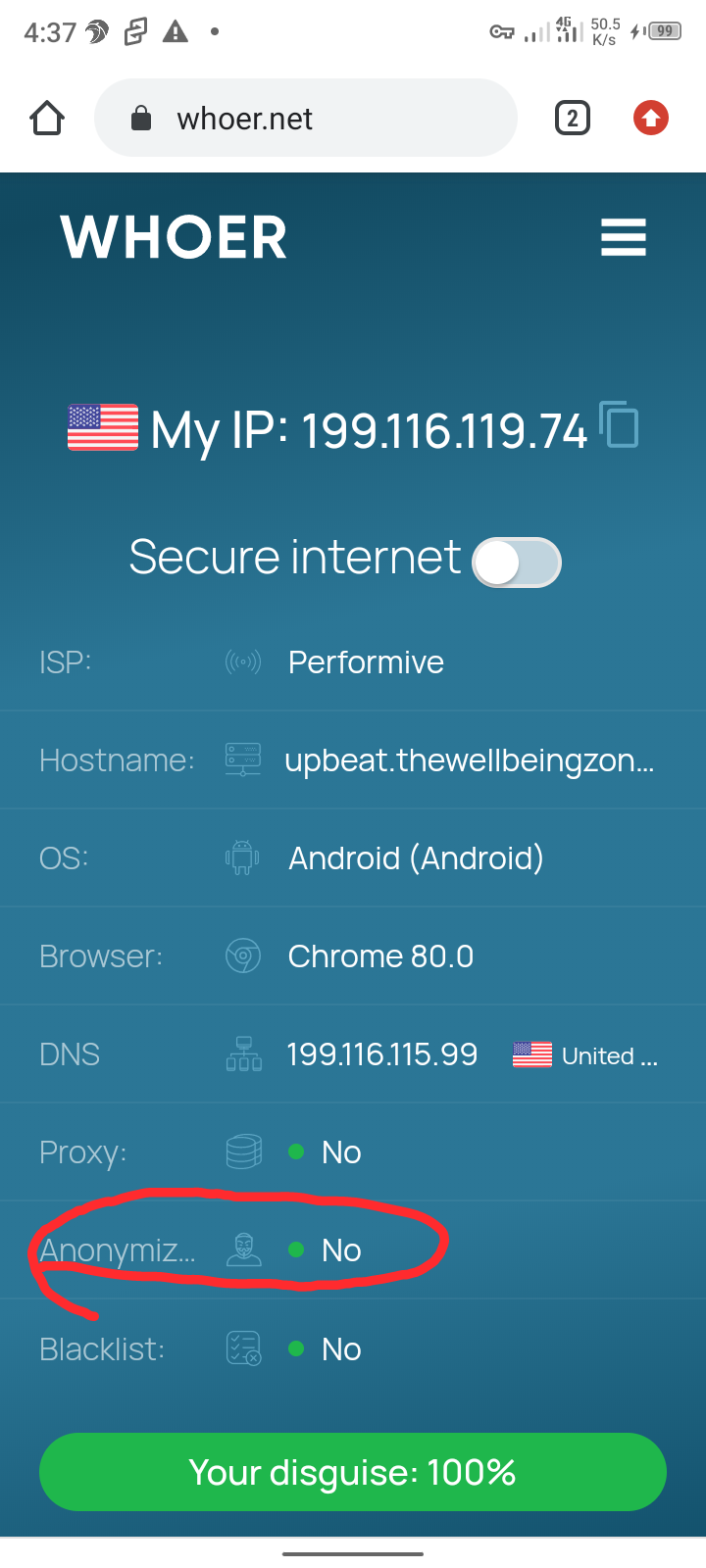706x1568 pixels.
Task: Tap the browser home icon
Action: click(47, 119)
